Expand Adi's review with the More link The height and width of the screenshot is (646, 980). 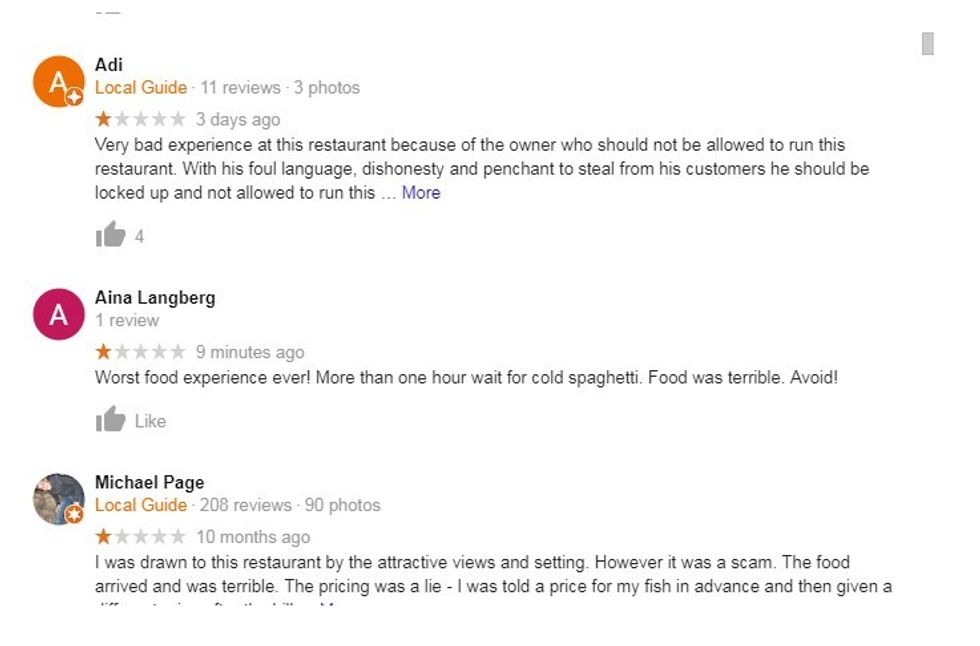tap(421, 193)
